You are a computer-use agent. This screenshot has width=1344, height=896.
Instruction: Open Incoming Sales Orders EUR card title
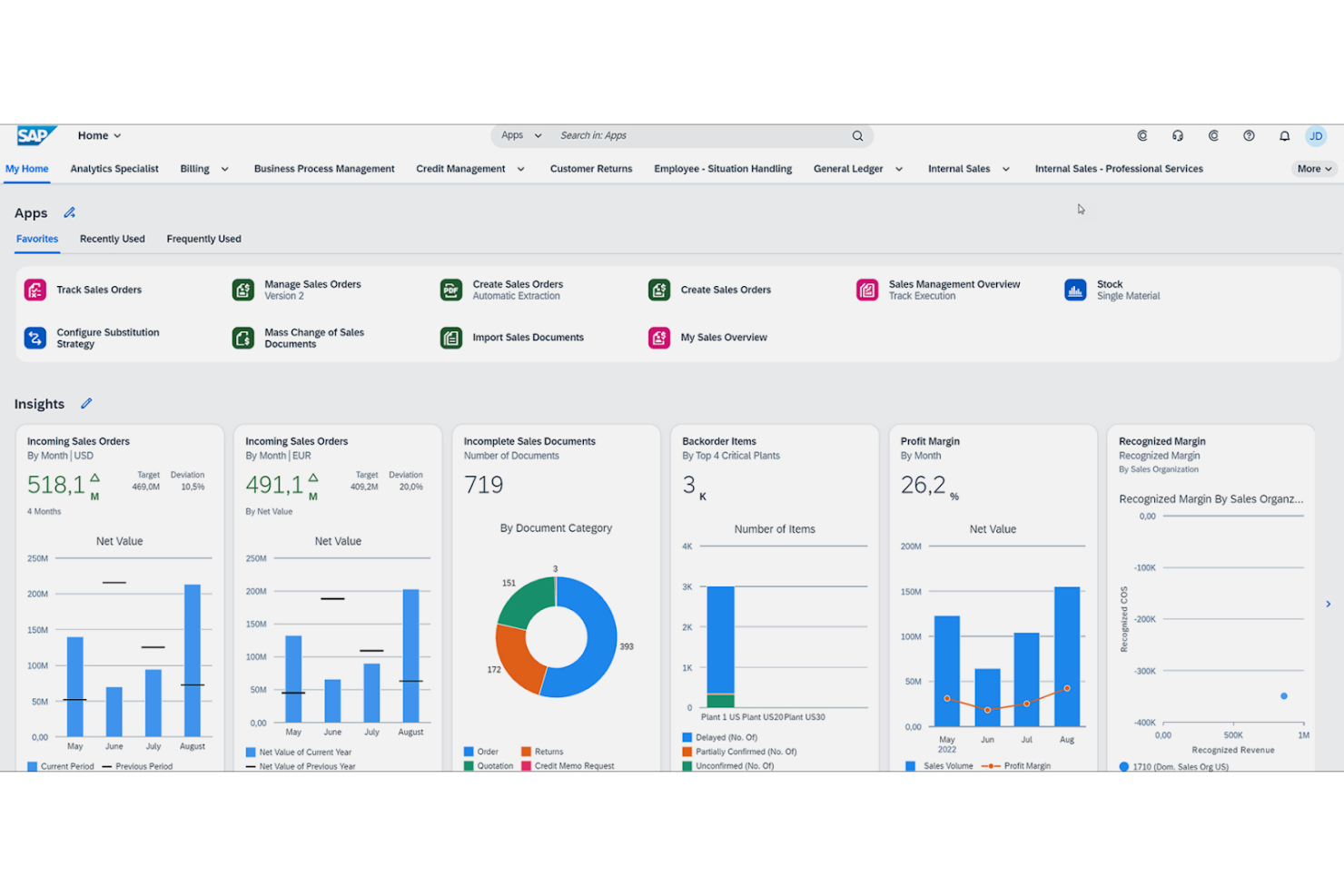pyautogui.click(x=297, y=441)
